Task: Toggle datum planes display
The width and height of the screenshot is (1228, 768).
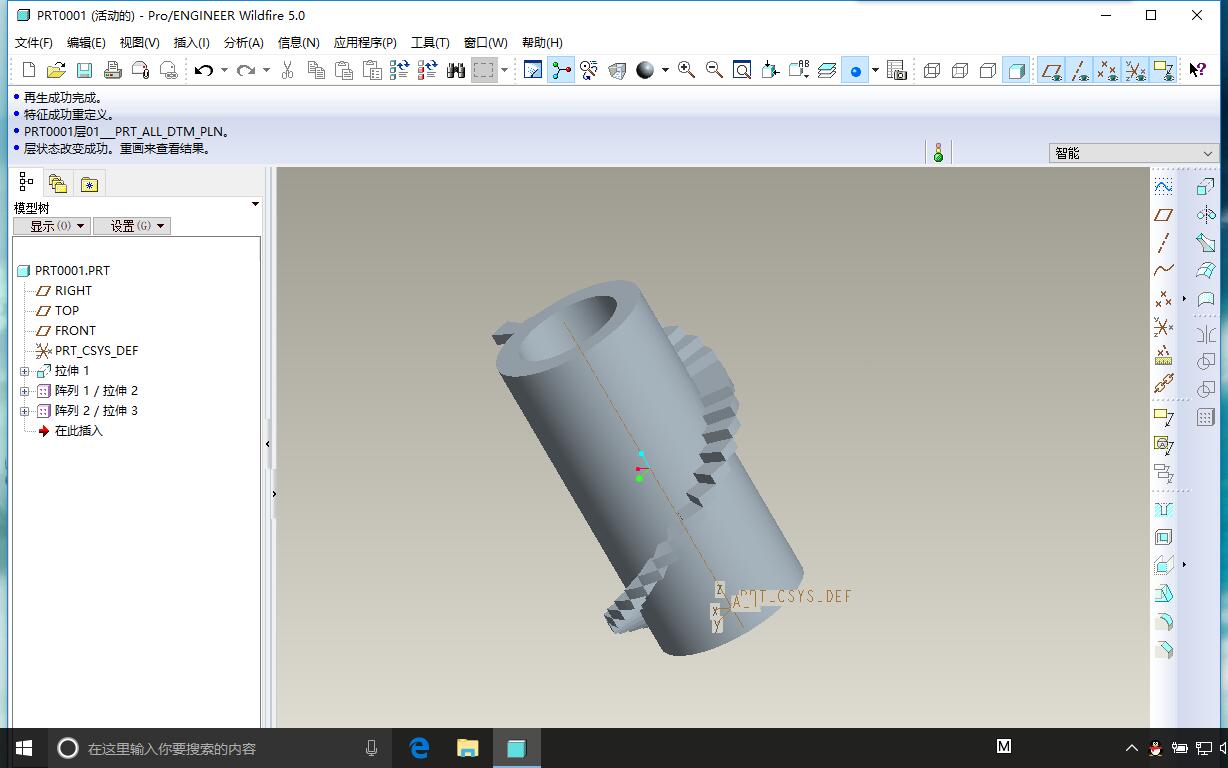Action: 1051,70
